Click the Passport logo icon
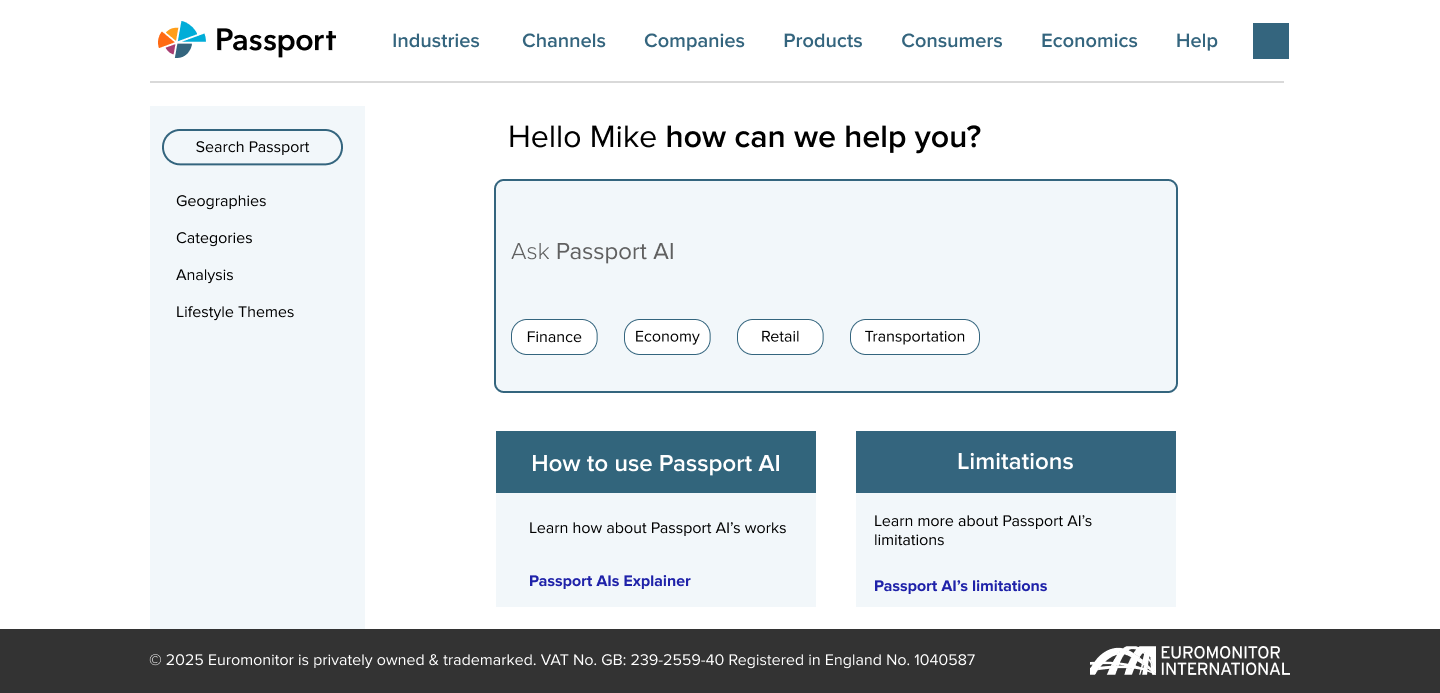1440x693 pixels. pos(181,40)
